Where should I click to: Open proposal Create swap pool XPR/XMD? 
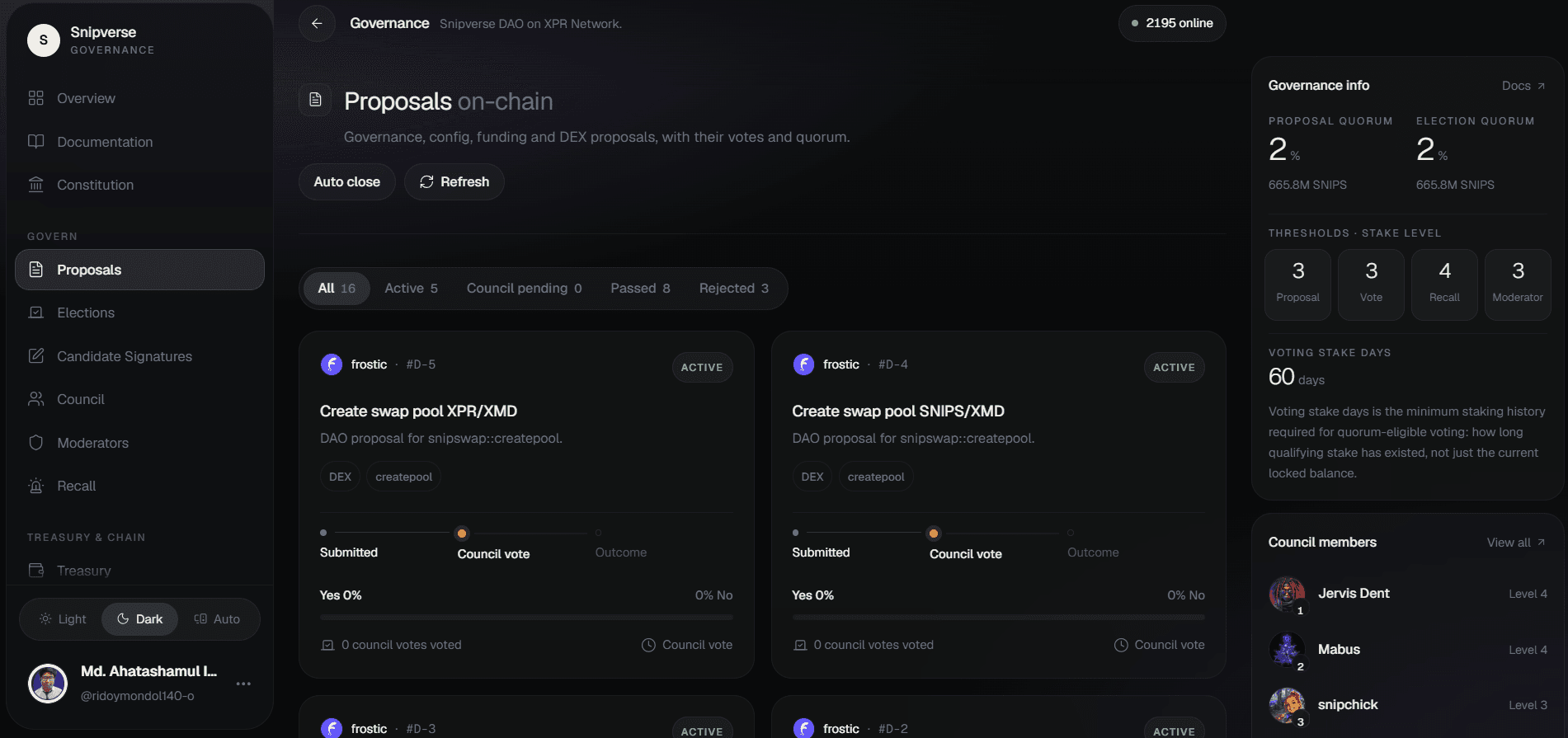coord(418,411)
